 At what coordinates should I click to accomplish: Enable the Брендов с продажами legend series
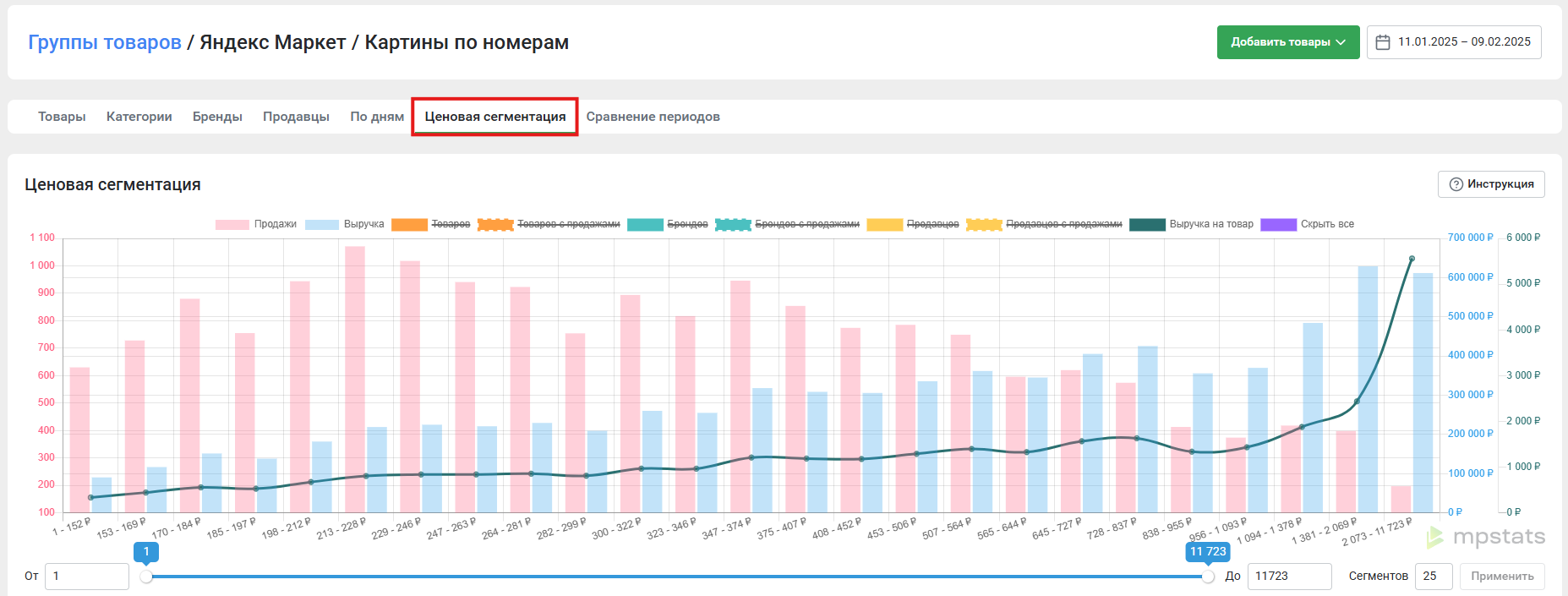[x=787, y=224]
